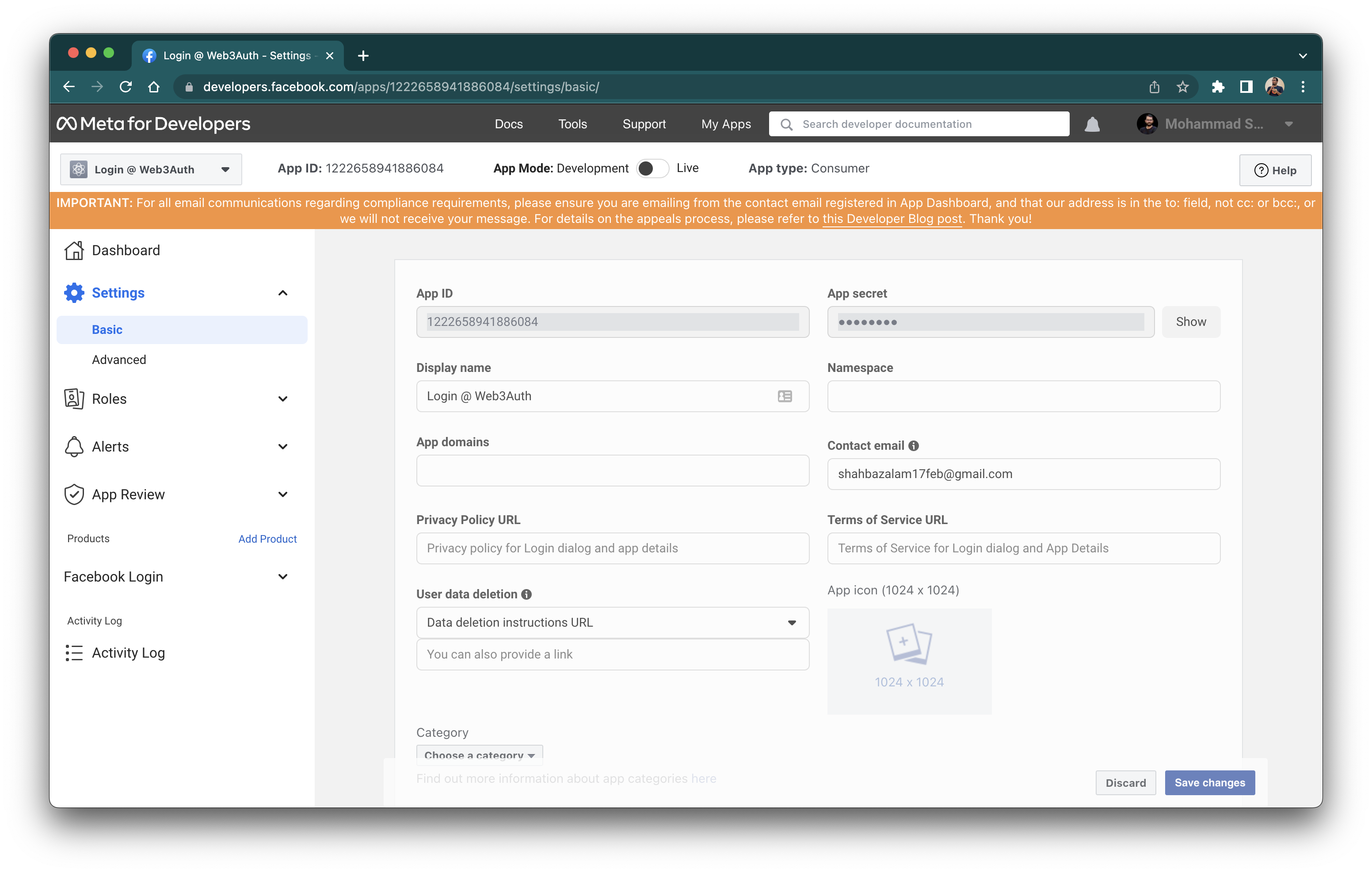Open the notifications bell
The height and width of the screenshot is (873, 1372).
pyautogui.click(x=1092, y=124)
